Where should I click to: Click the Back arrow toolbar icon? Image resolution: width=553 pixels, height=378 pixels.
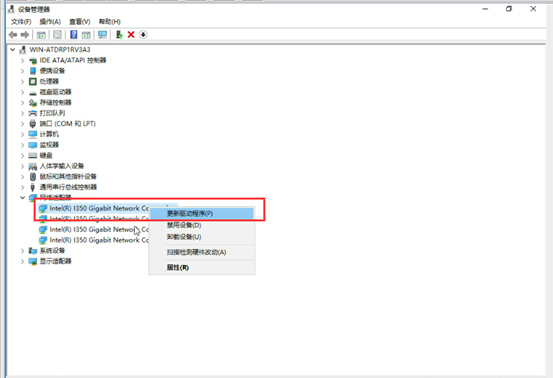pos(13,35)
